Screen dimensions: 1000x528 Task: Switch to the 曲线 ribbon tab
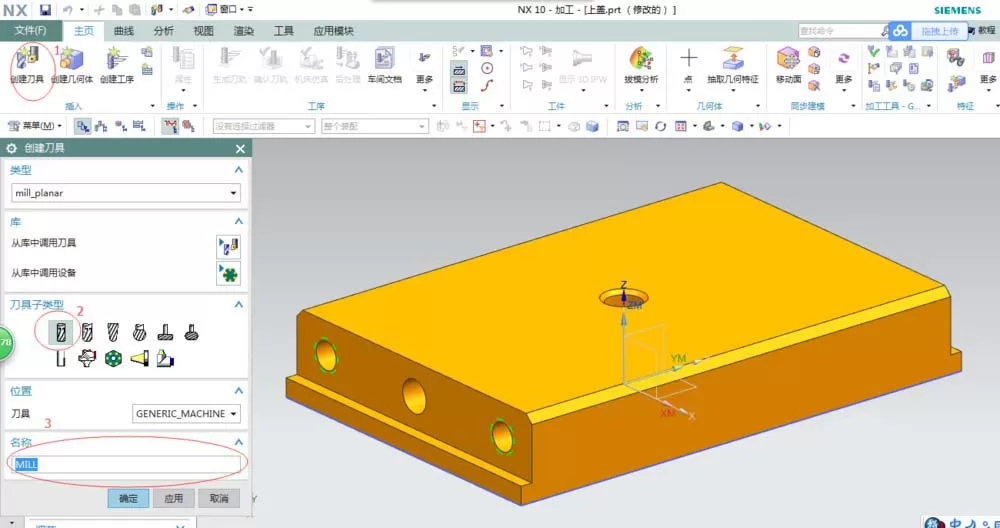pyautogui.click(x=124, y=31)
